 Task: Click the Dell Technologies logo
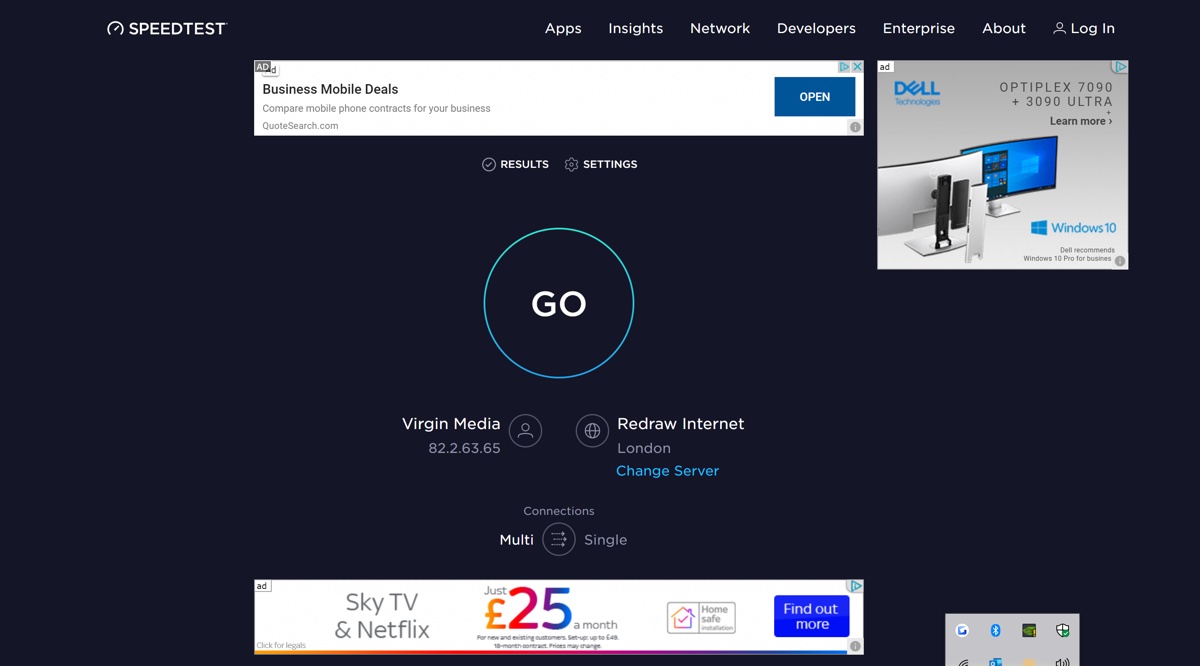tap(917, 94)
